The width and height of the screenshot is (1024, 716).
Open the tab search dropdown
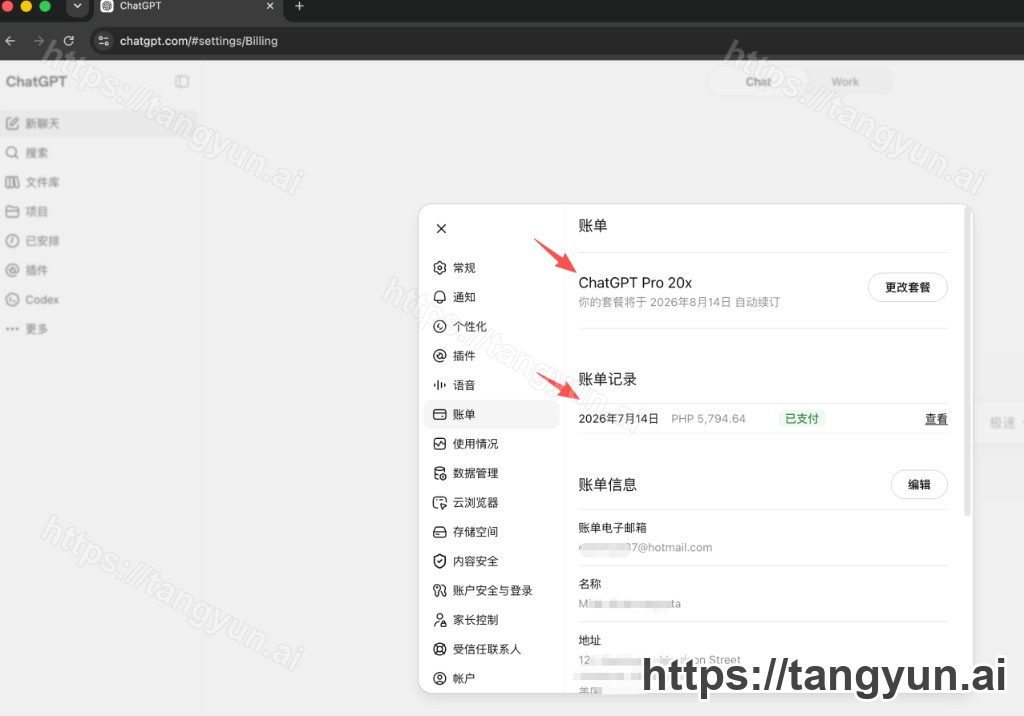click(x=77, y=6)
